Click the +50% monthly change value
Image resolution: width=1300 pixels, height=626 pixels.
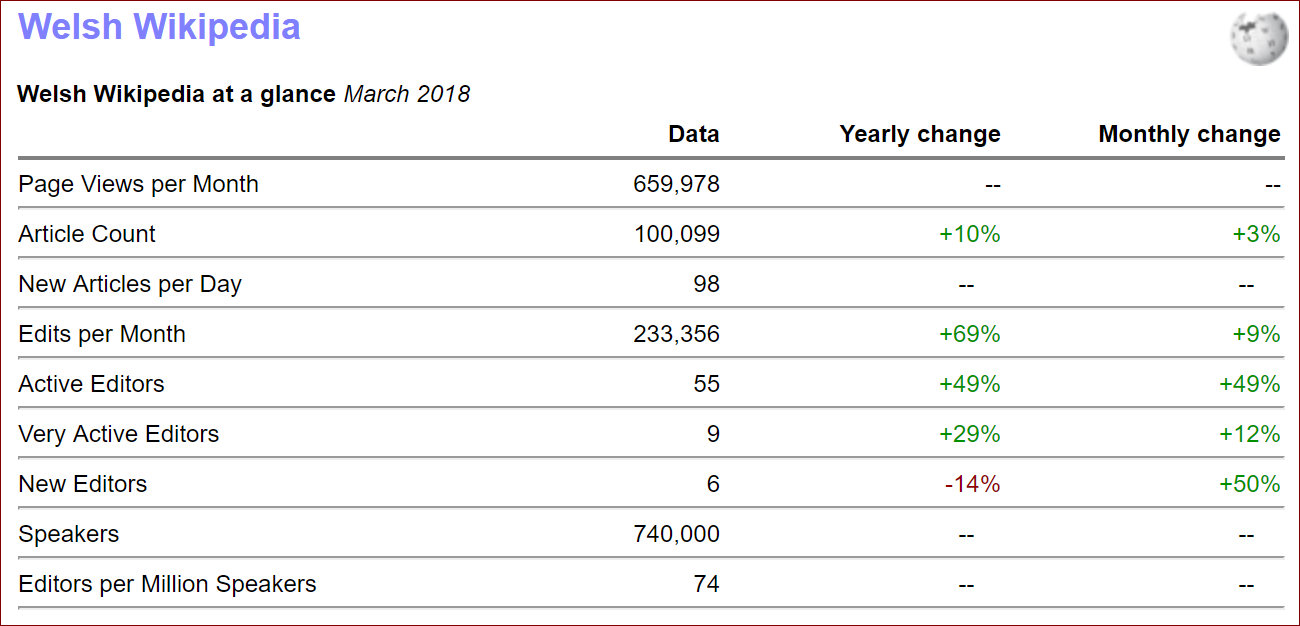click(1250, 484)
